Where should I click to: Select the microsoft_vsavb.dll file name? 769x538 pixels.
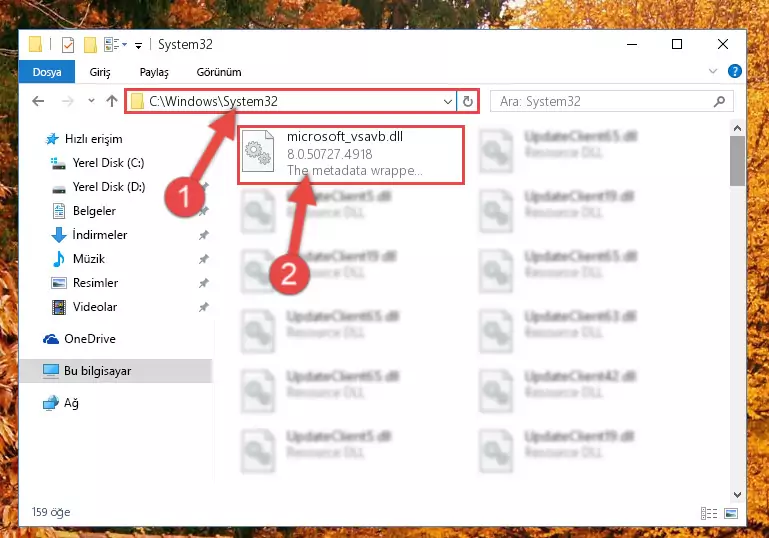click(x=345, y=137)
